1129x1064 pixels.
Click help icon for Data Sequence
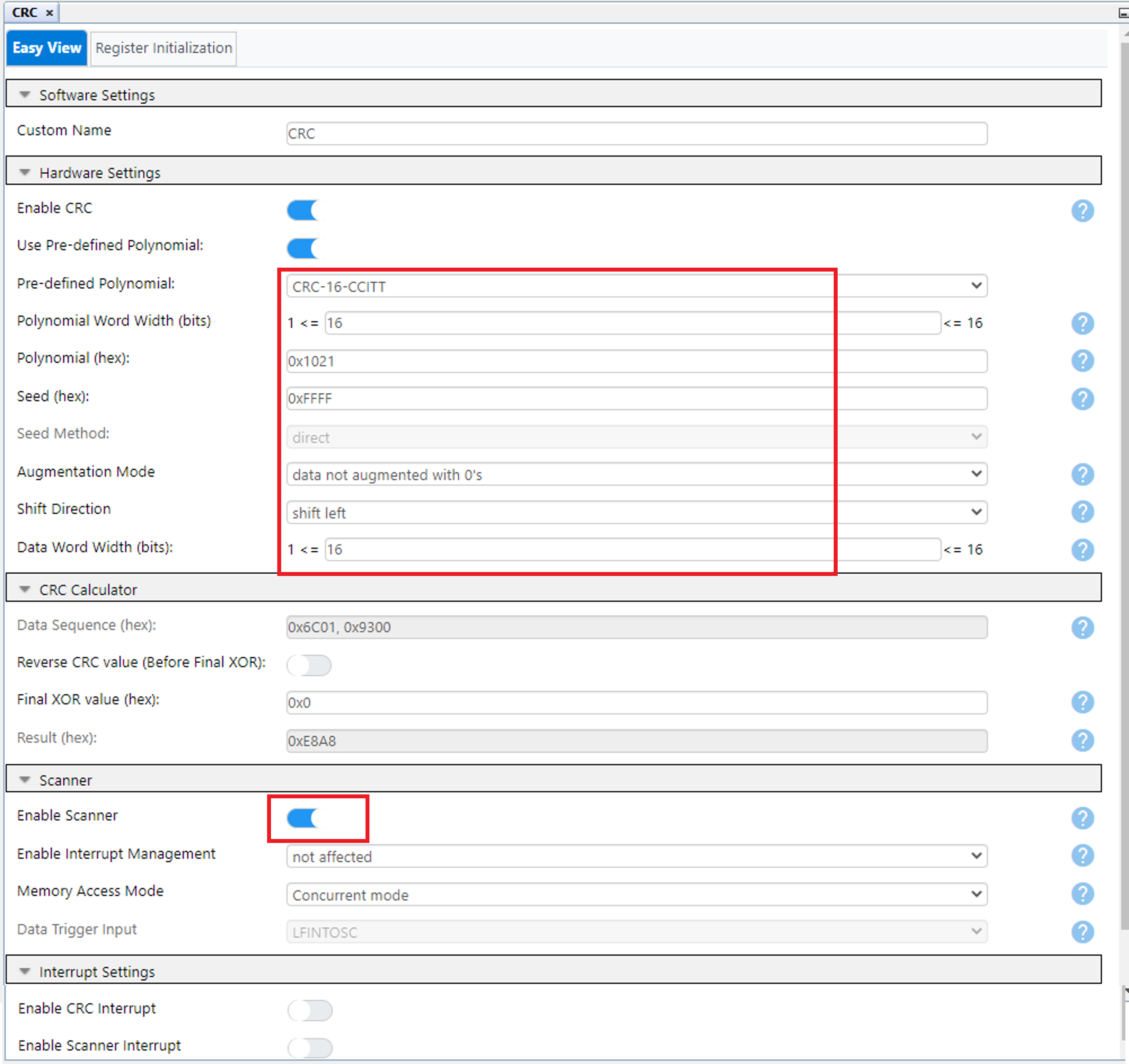[x=1082, y=627]
